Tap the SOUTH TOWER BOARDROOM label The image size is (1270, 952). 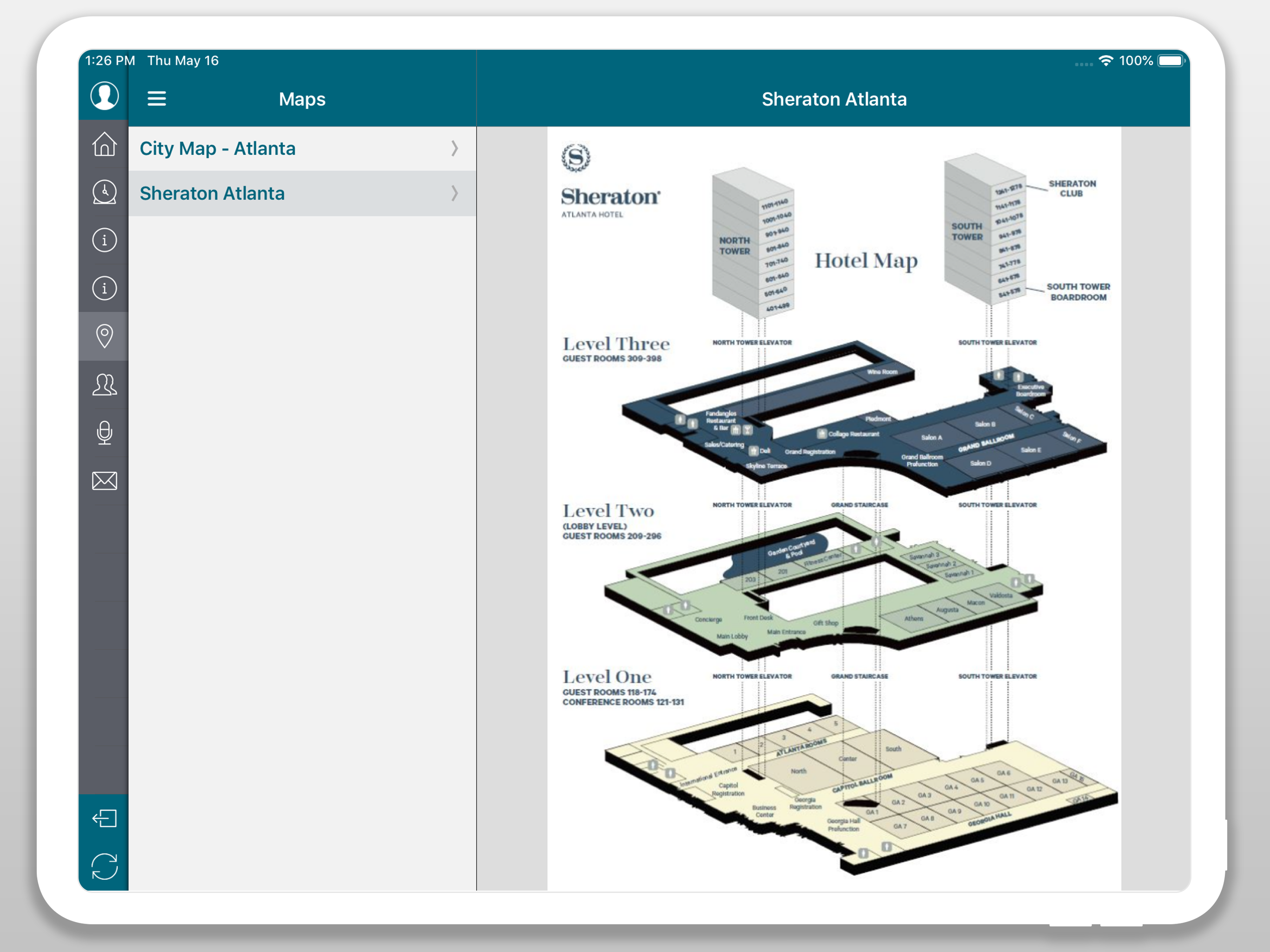coord(1078,291)
